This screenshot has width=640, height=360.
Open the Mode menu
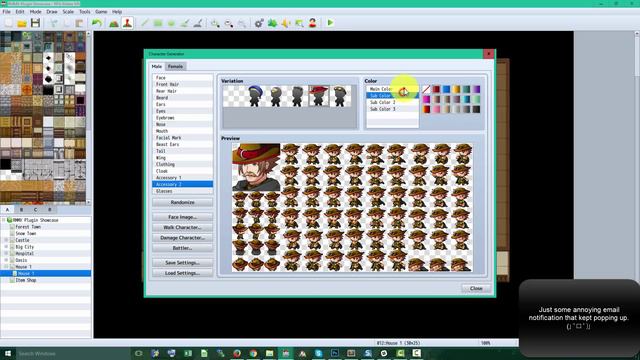tap(36, 12)
